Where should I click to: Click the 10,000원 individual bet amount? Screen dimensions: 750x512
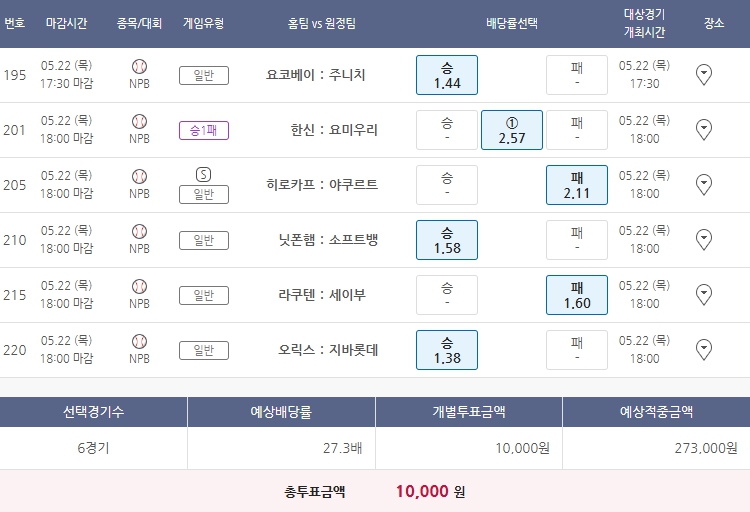(522, 448)
